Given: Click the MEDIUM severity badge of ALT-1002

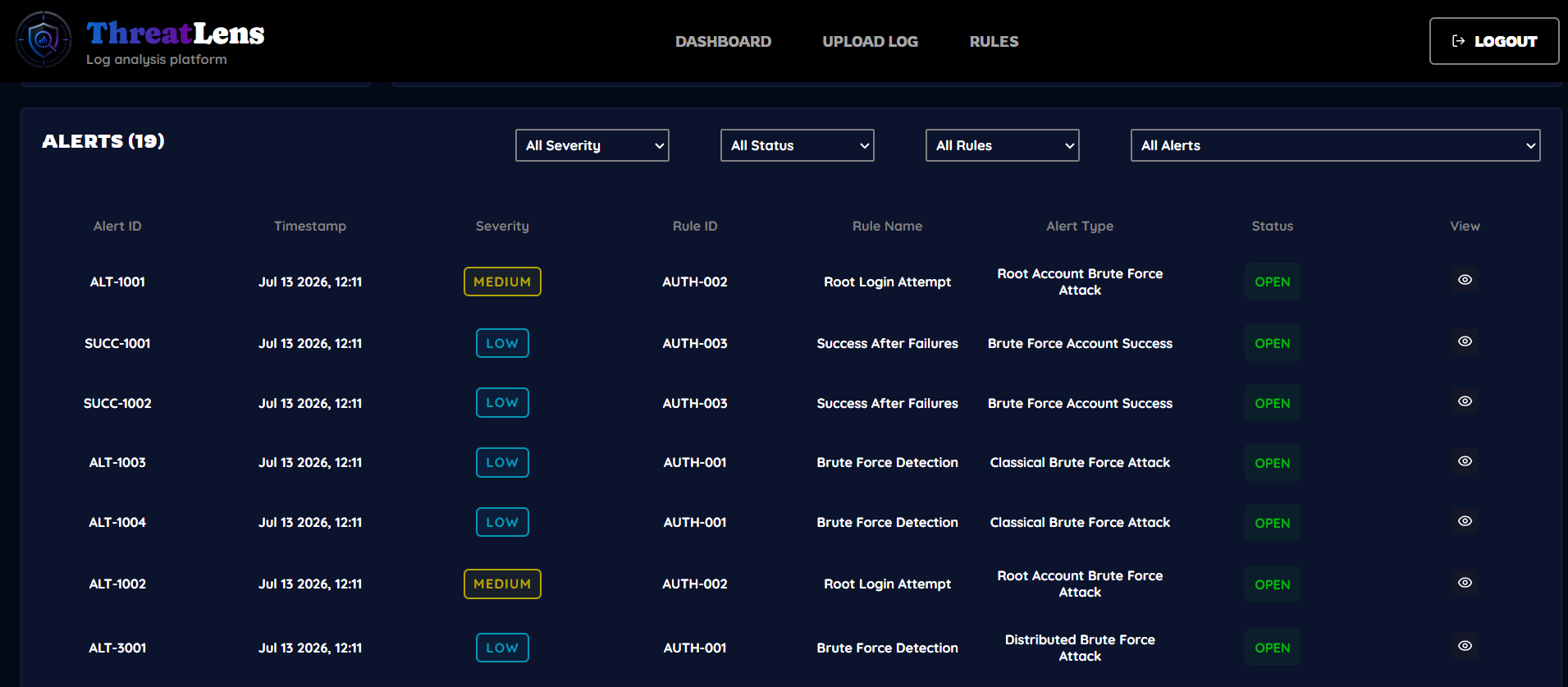Looking at the screenshot, I should click(x=502, y=584).
